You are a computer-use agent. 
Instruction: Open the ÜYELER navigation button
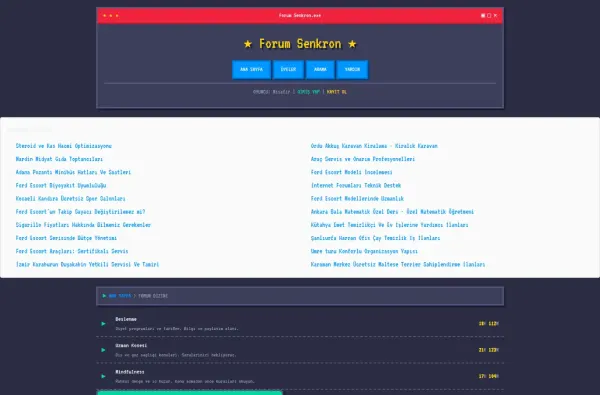(288, 69)
